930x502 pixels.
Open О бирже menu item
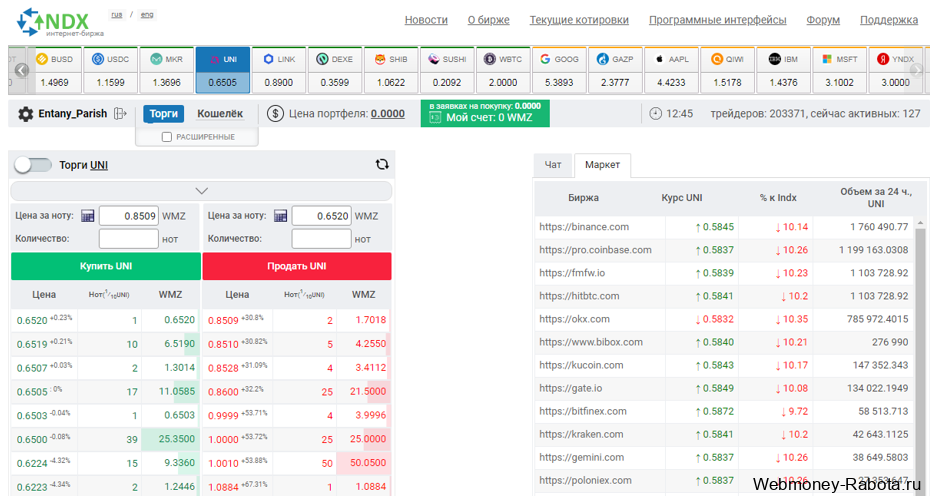point(488,20)
